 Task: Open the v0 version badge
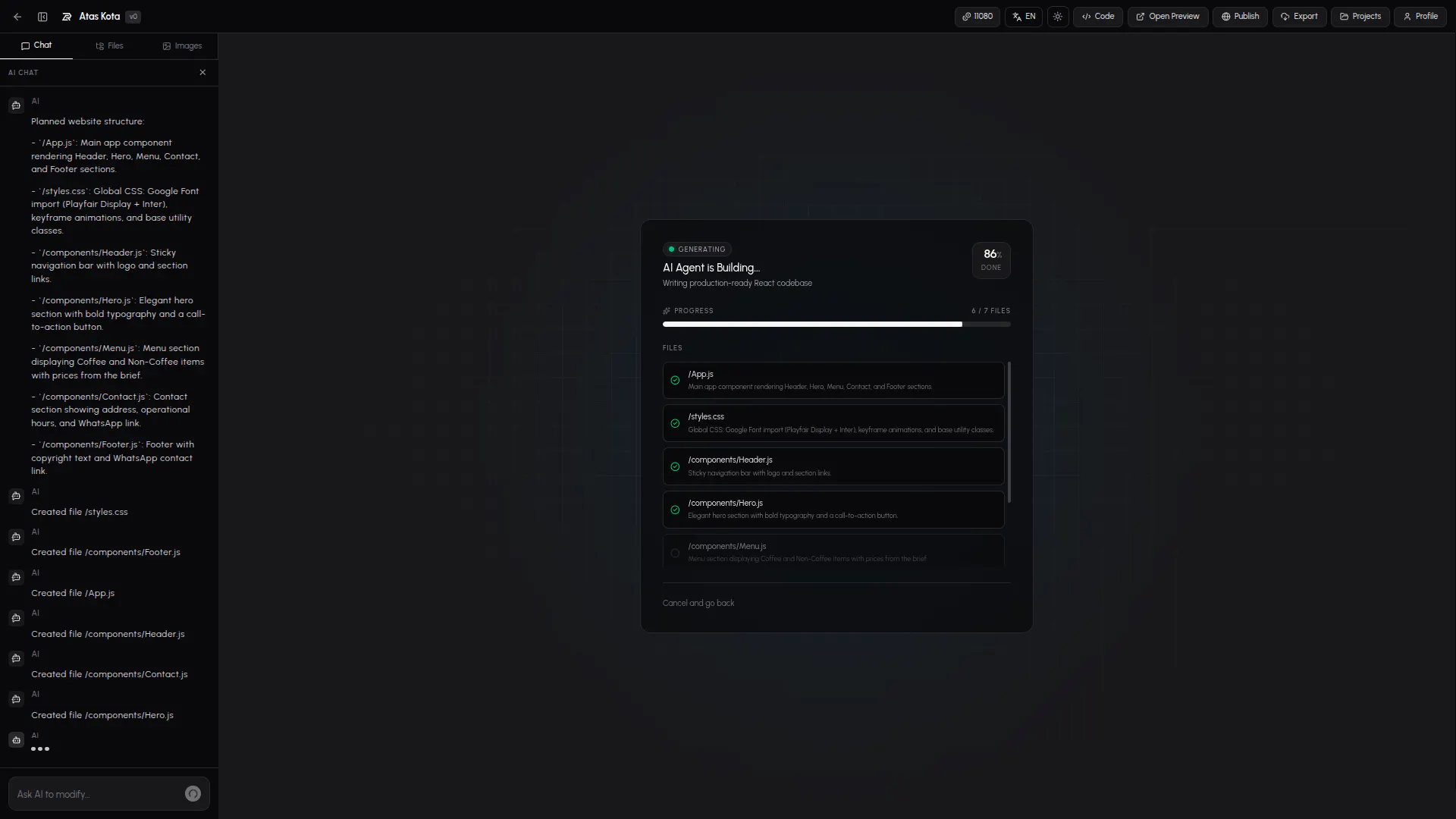tap(133, 17)
